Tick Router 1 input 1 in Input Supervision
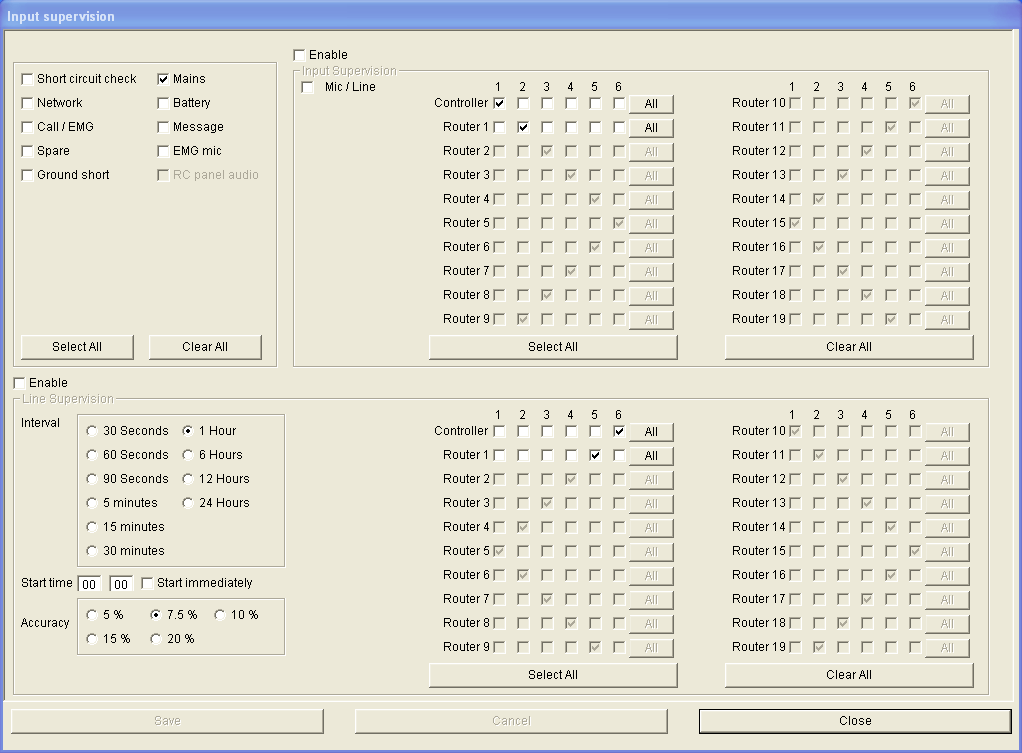The width and height of the screenshot is (1022, 753). [x=499, y=127]
